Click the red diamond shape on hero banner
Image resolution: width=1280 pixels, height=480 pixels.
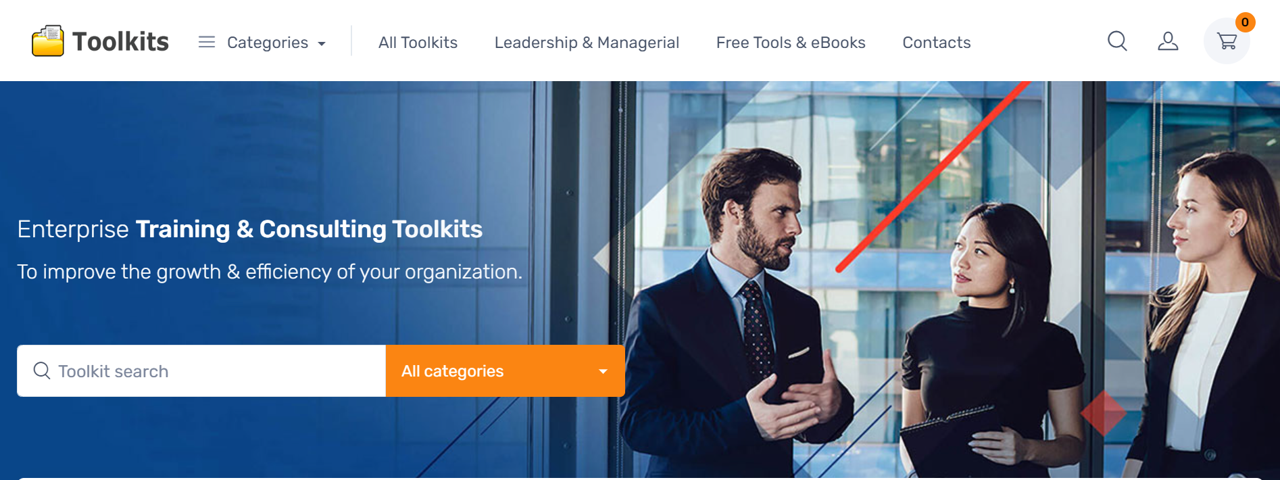[x=1103, y=413]
